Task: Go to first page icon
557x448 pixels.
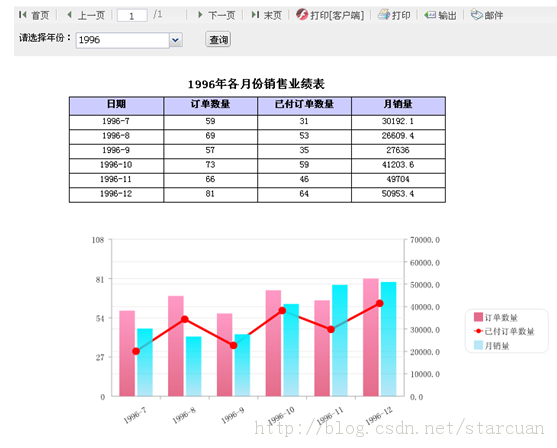Action: click(x=23, y=15)
